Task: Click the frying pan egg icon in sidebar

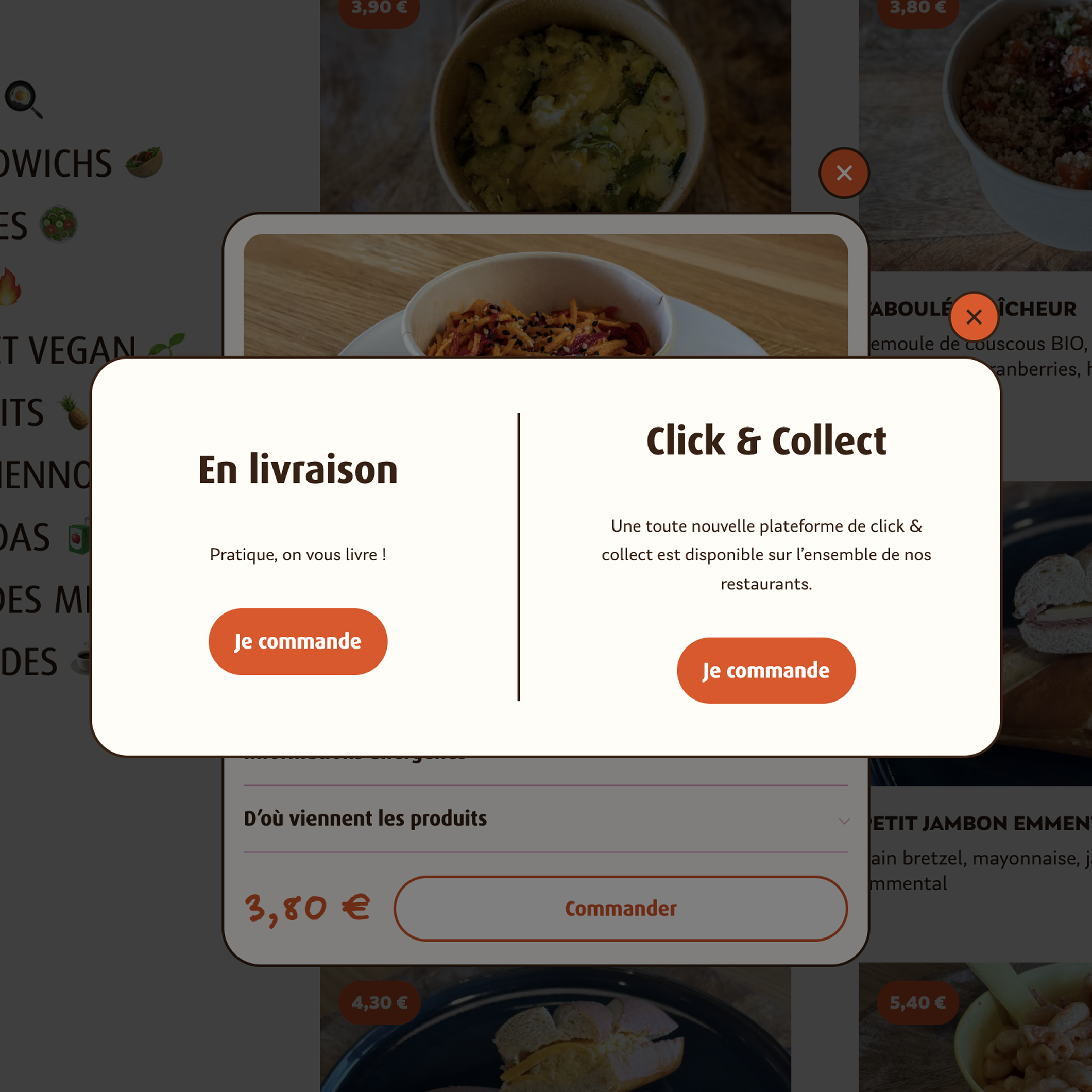Action: [23, 99]
